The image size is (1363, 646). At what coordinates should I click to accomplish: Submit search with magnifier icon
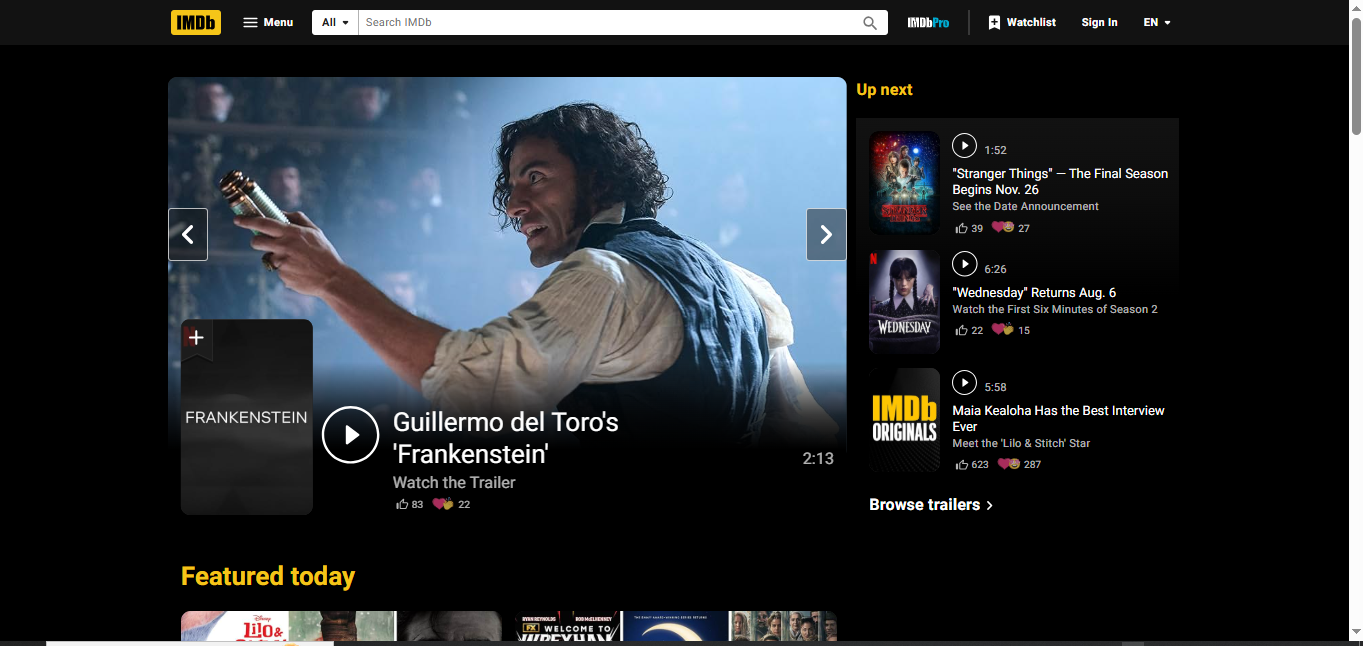pos(871,22)
